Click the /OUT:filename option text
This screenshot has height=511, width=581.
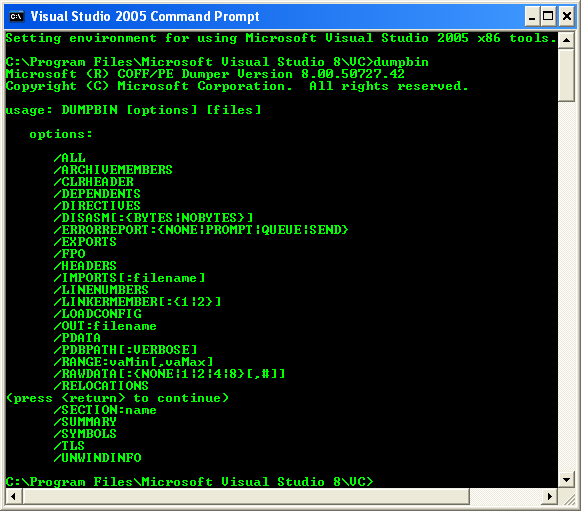pos(105,326)
